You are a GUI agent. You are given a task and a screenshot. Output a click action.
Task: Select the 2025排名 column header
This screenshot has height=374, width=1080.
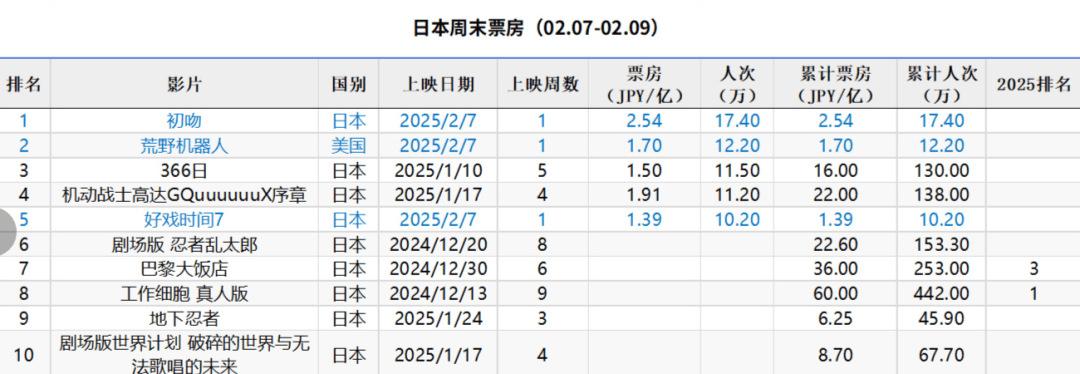point(1034,84)
